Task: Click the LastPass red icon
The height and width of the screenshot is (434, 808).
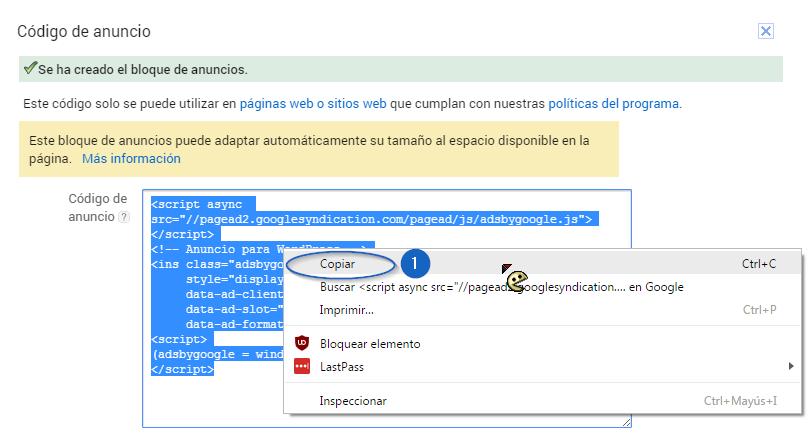Action: coord(302,366)
